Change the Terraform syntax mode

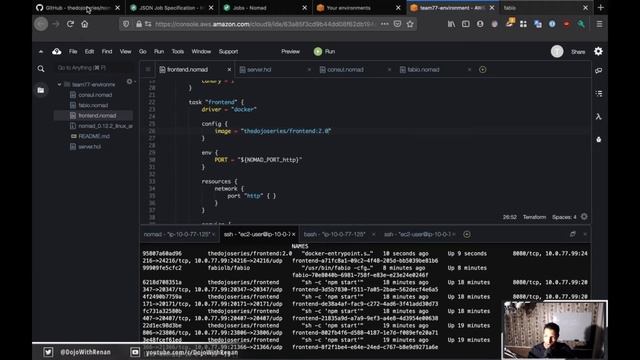pyautogui.click(x=534, y=217)
